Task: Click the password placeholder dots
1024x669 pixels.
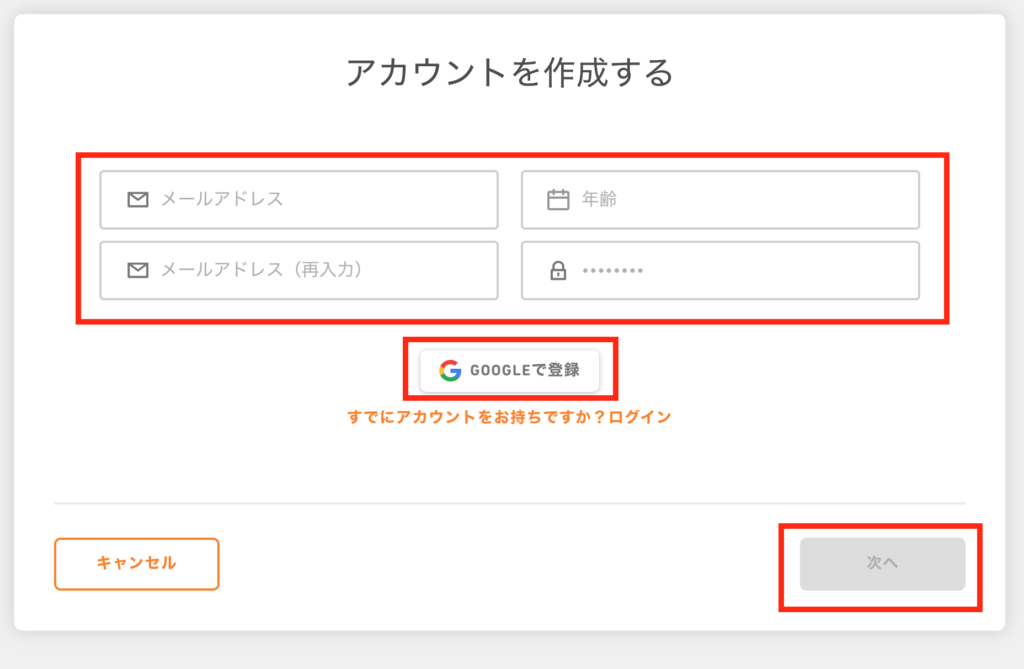Action: click(x=613, y=270)
